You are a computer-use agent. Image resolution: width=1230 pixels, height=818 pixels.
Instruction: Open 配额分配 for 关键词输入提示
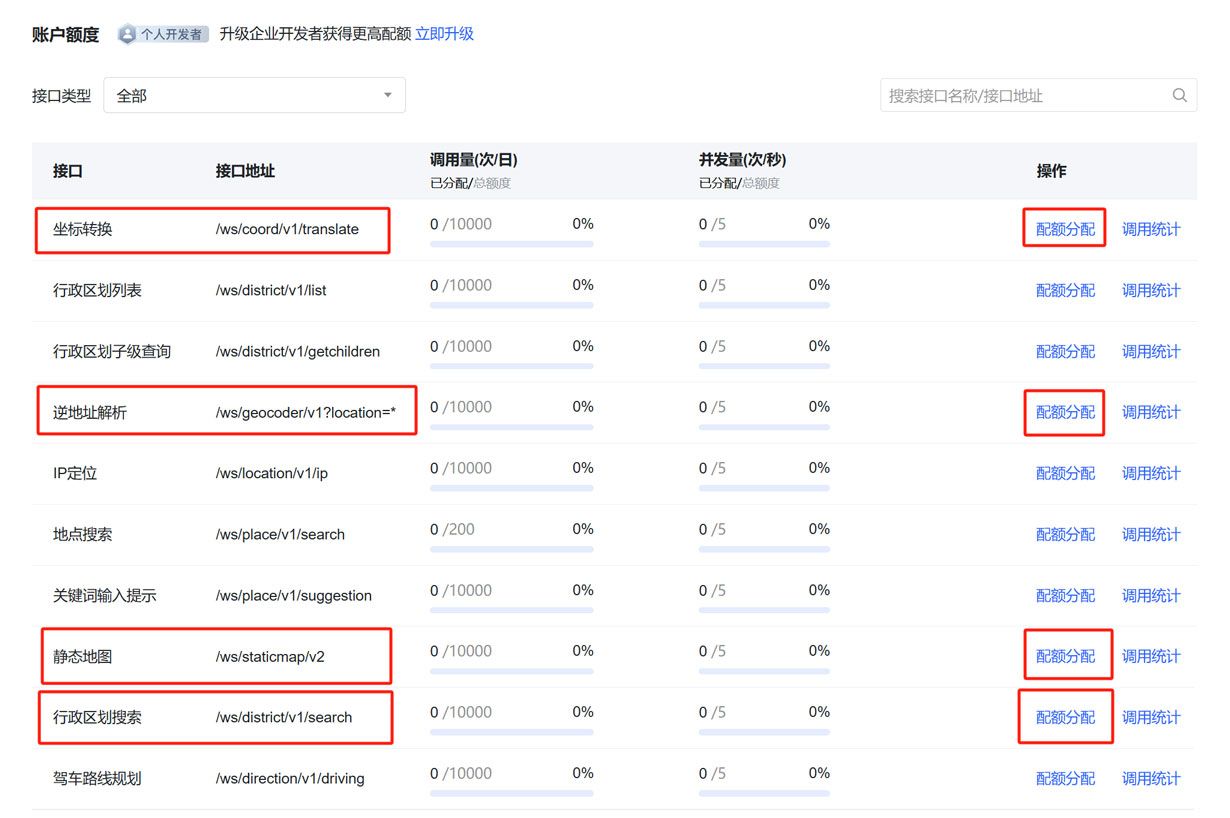pos(1065,595)
